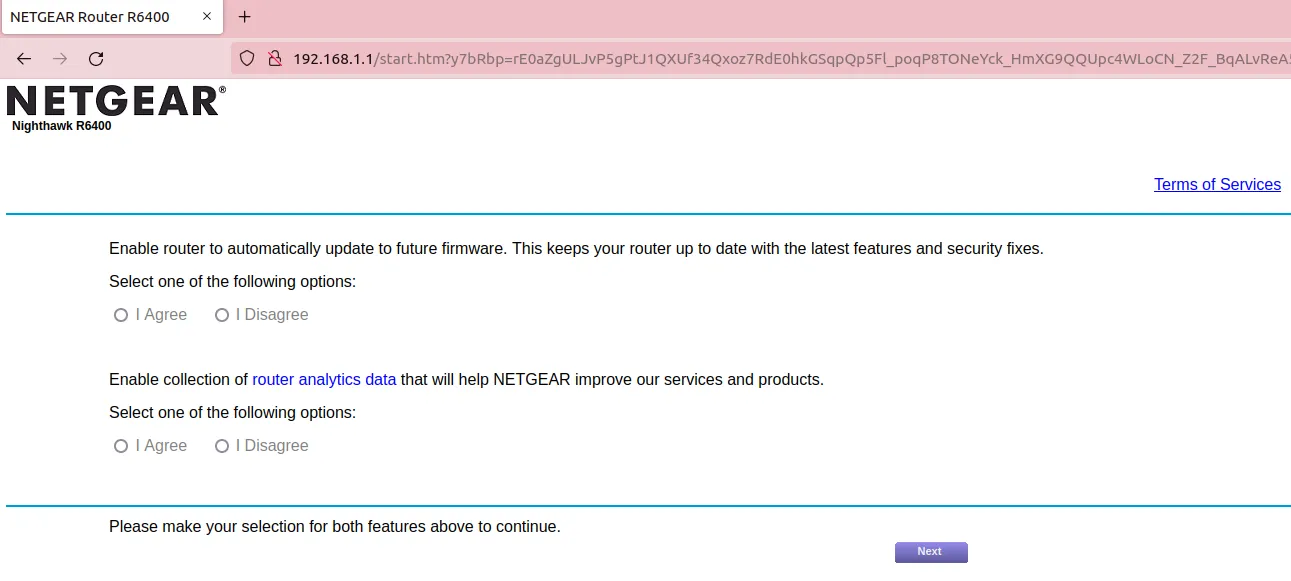The height and width of the screenshot is (581, 1291).
Task: Click the Next button
Action: tap(931, 552)
